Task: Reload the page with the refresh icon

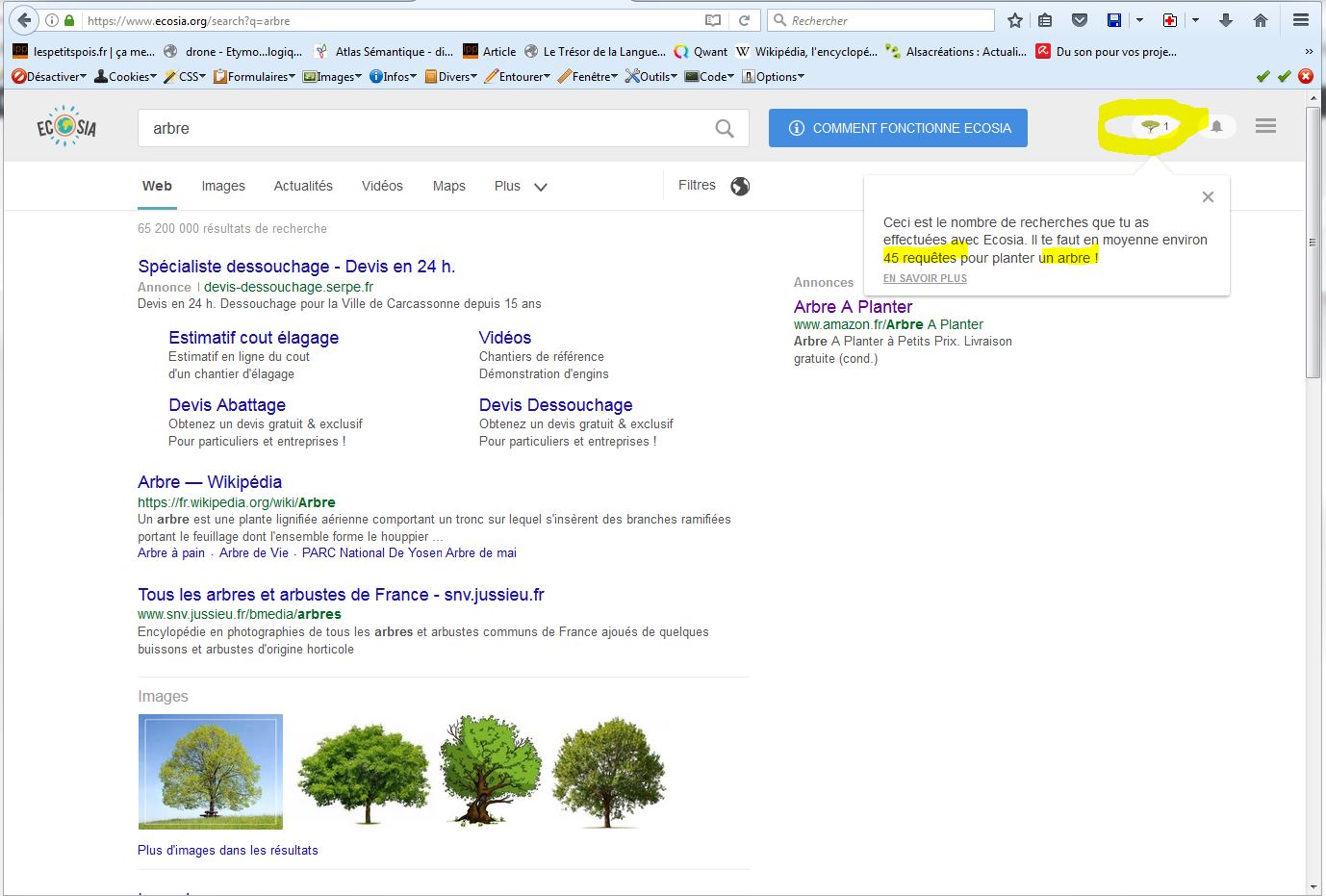Action: point(744,20)
